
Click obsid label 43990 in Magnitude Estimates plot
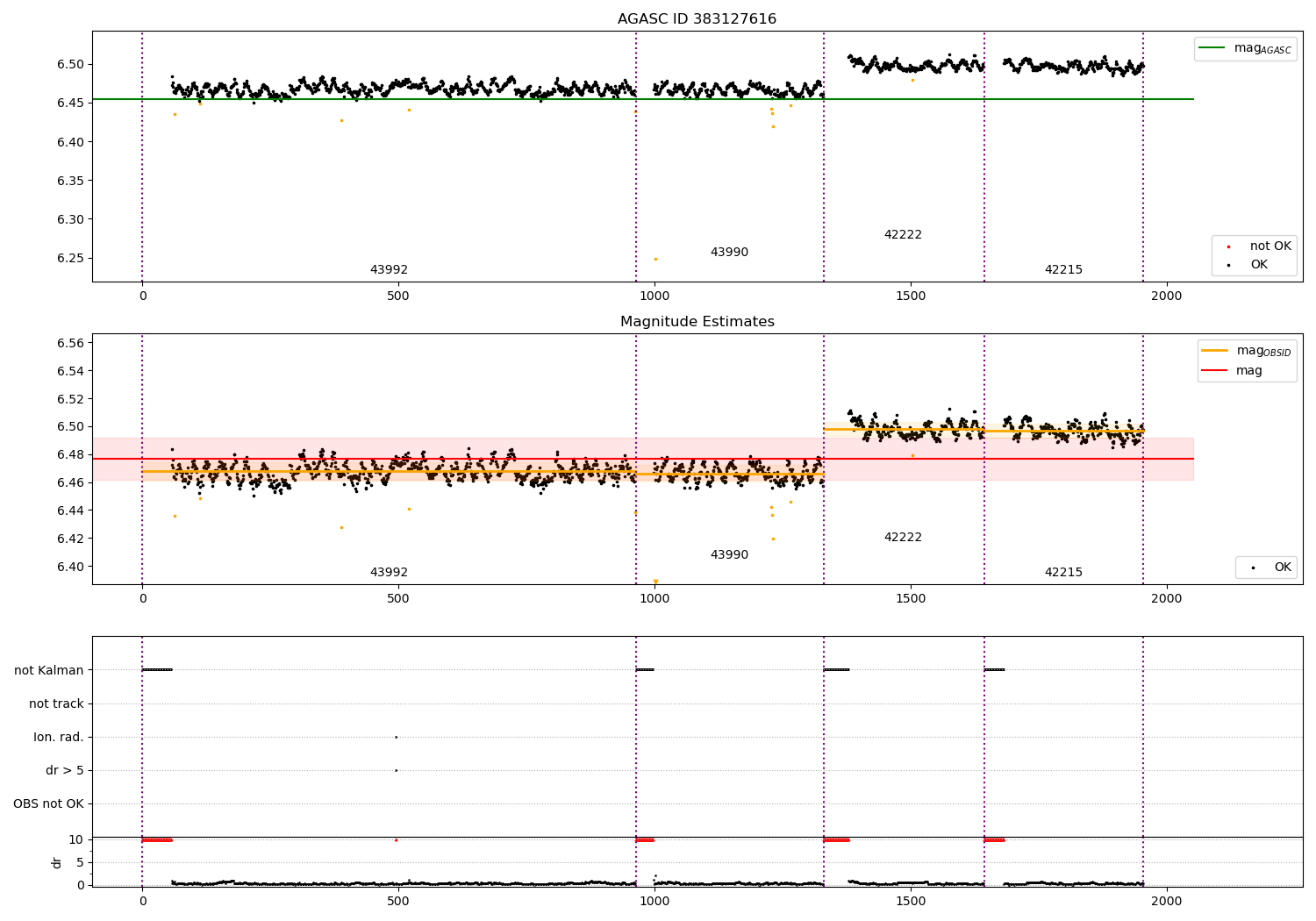pos(729,555)
